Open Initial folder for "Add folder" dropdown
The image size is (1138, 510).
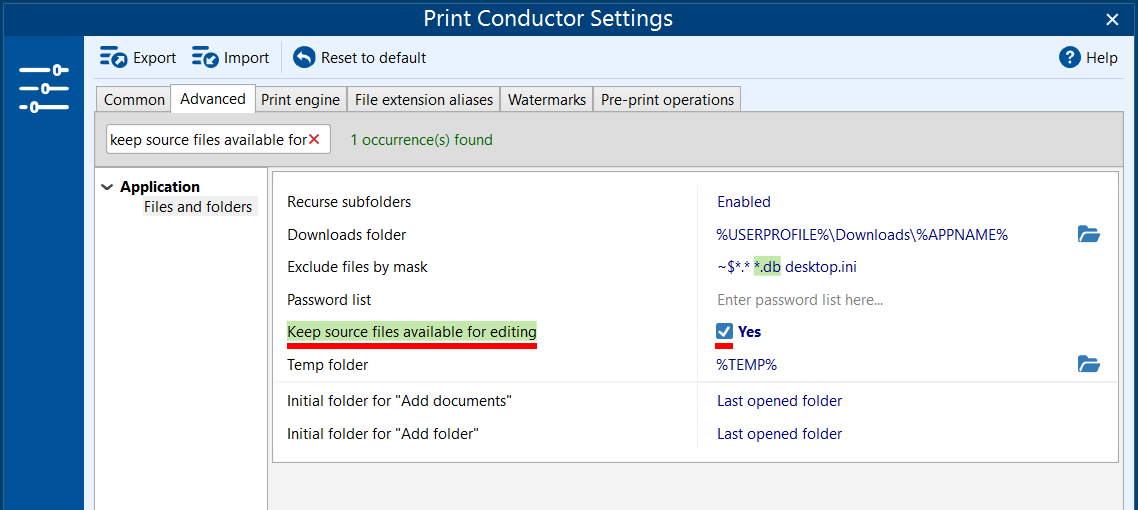779,434
